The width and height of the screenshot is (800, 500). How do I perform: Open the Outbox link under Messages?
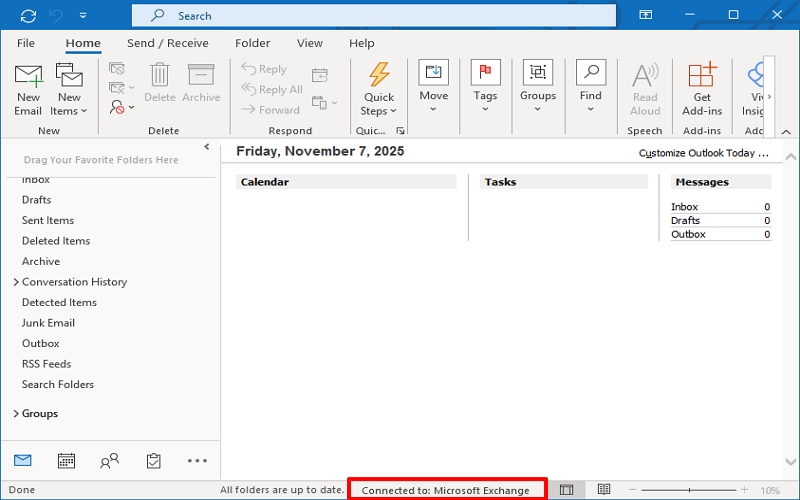coord(688,234)
